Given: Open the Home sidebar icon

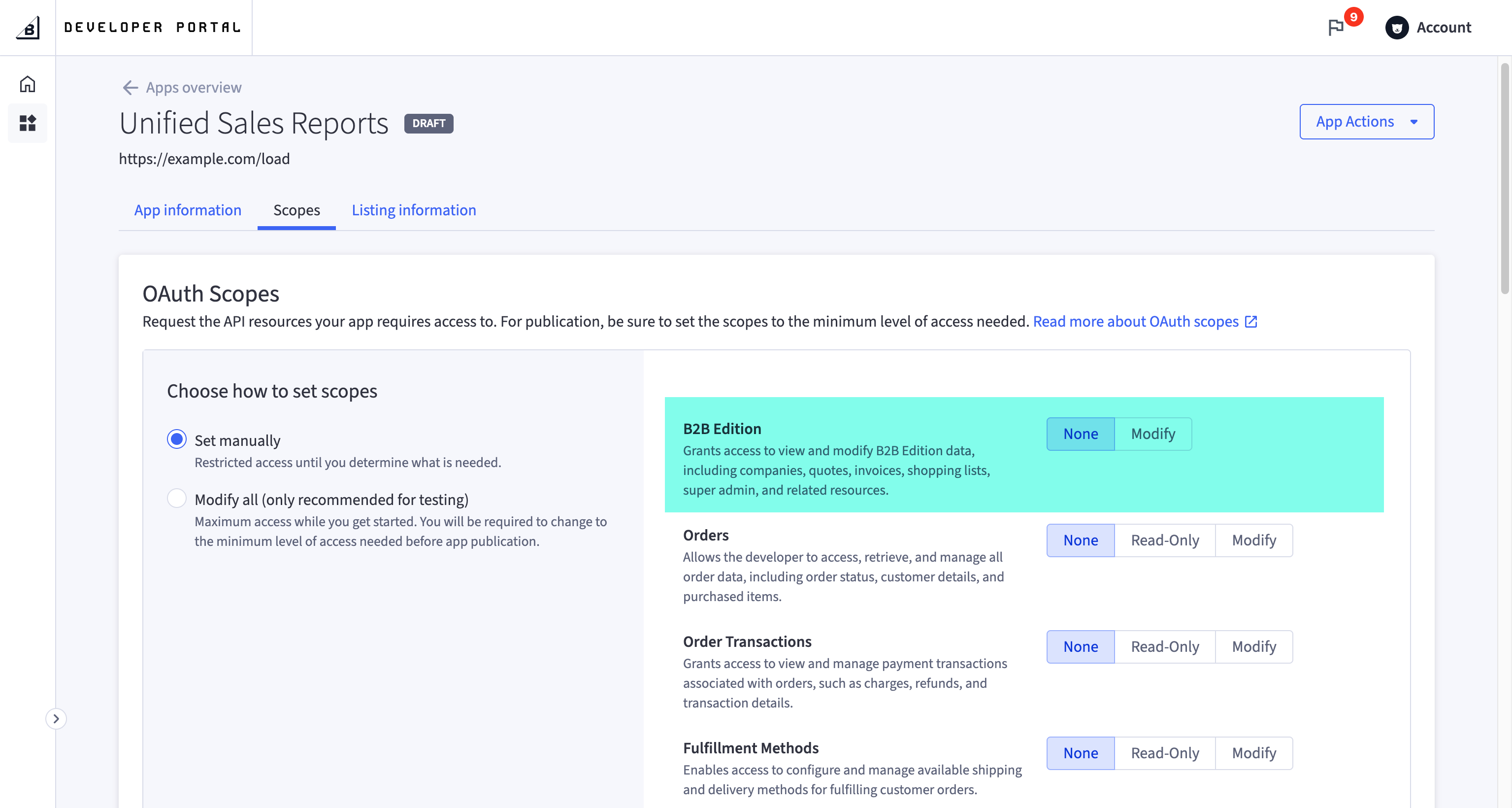Looking at the screenshot, I should click(x=28, y=85).
